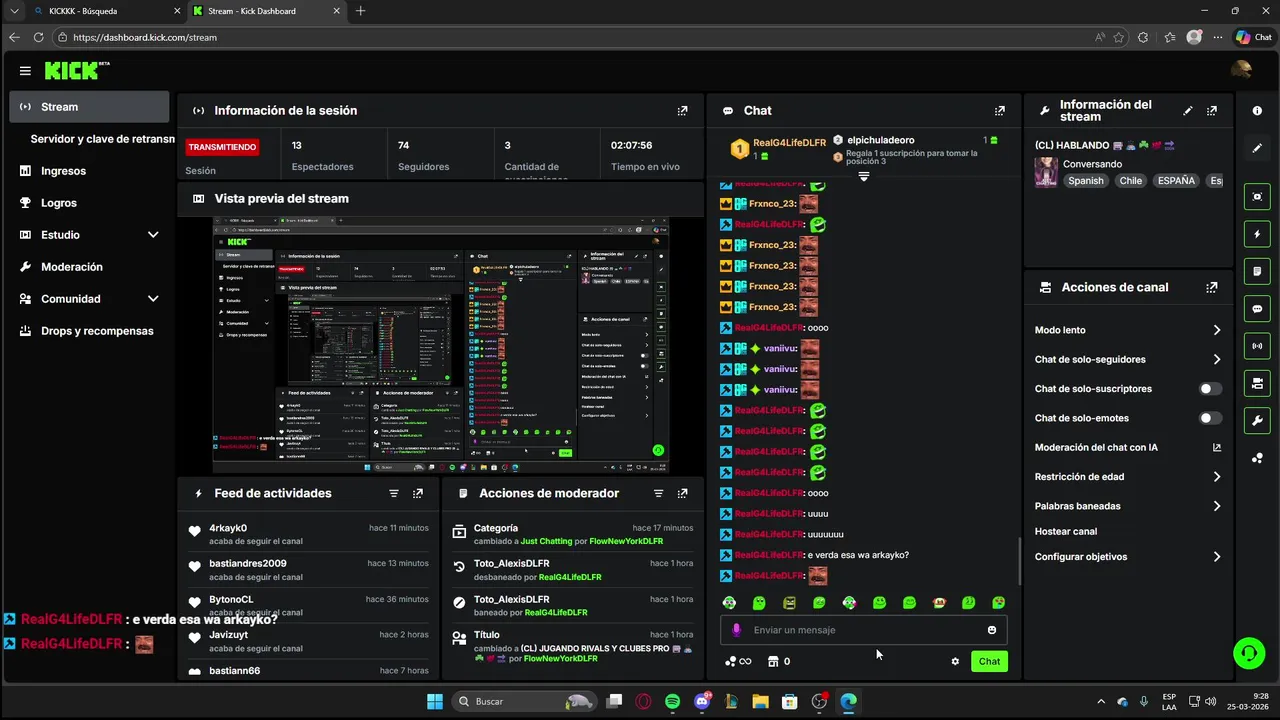Screen dimensions: 1280x720
Task: Pop out the Feed de actividades panel
Action: (x=418, y=493)
